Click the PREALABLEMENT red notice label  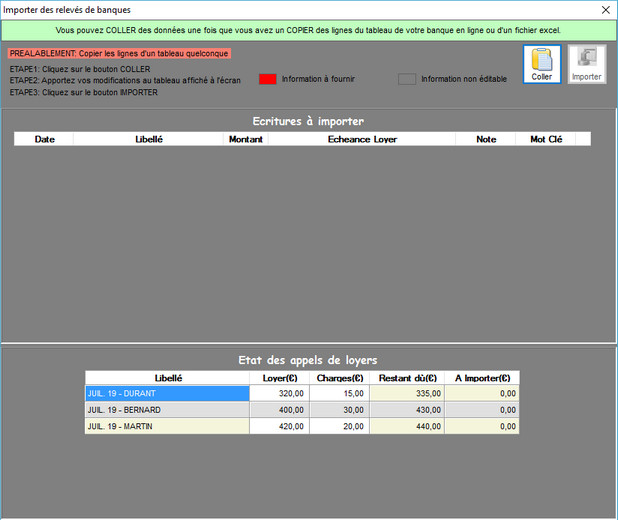[119, 53]
